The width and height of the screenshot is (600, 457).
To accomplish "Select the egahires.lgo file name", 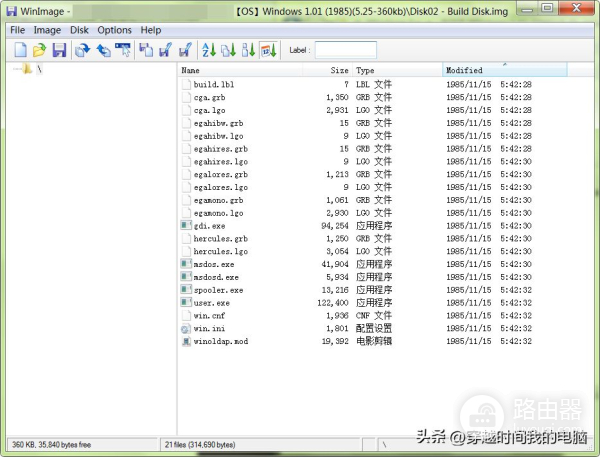I will point(221,162).
